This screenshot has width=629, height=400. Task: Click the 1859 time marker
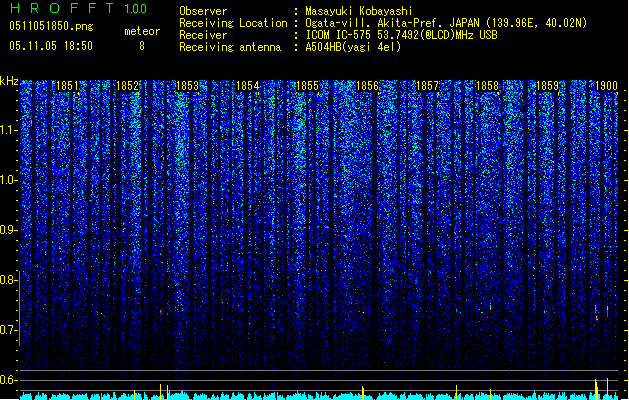coord(548,86)
